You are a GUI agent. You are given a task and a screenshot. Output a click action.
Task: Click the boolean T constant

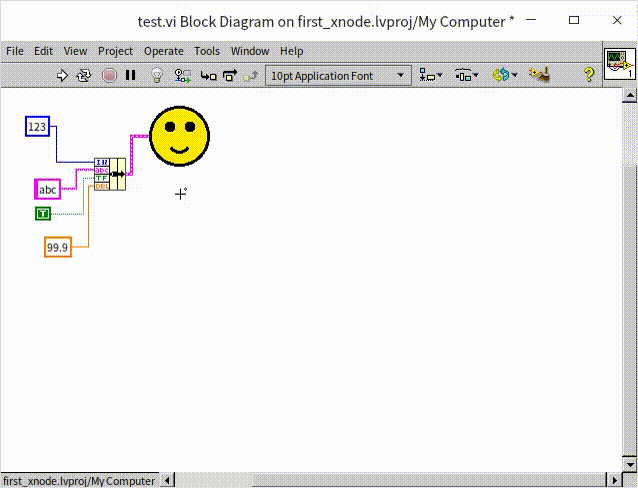(43, 214)
